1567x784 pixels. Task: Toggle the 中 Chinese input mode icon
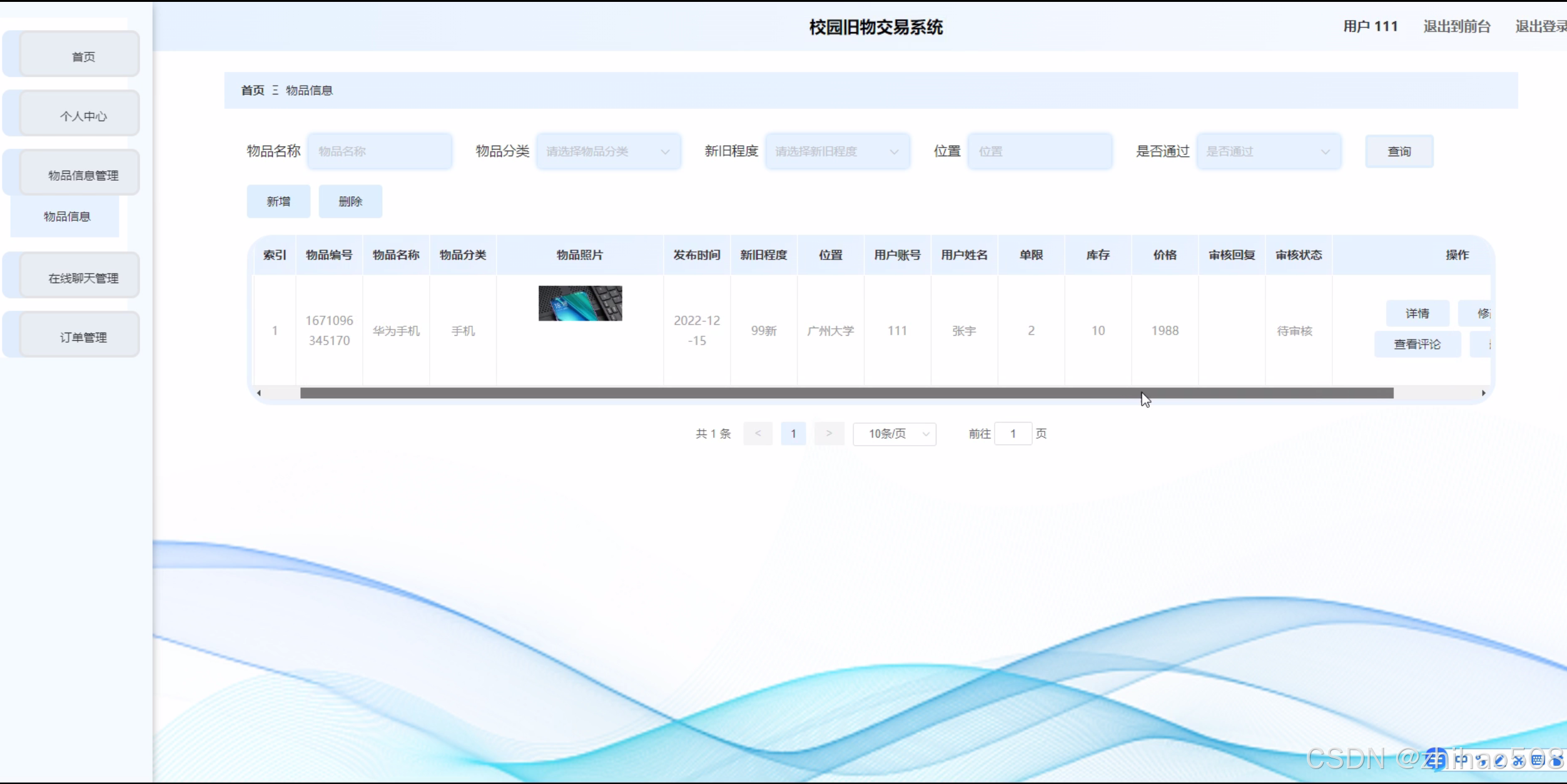tap(1463, 760)
